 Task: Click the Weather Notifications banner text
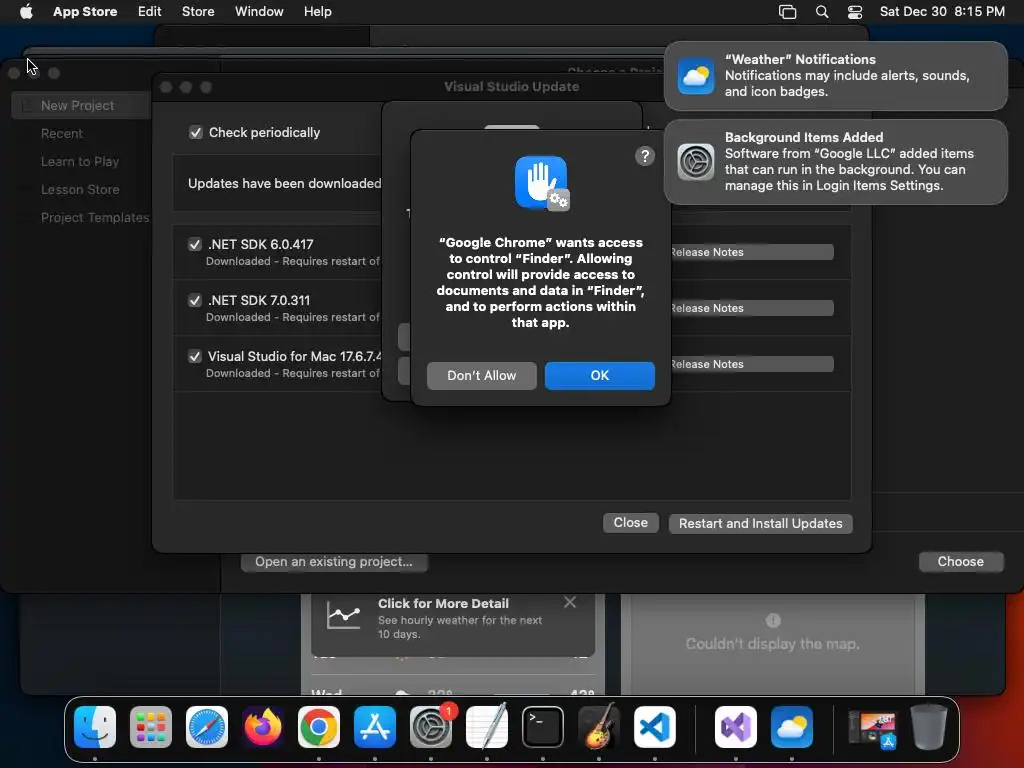pyautogui.click(x=847, y=76)
